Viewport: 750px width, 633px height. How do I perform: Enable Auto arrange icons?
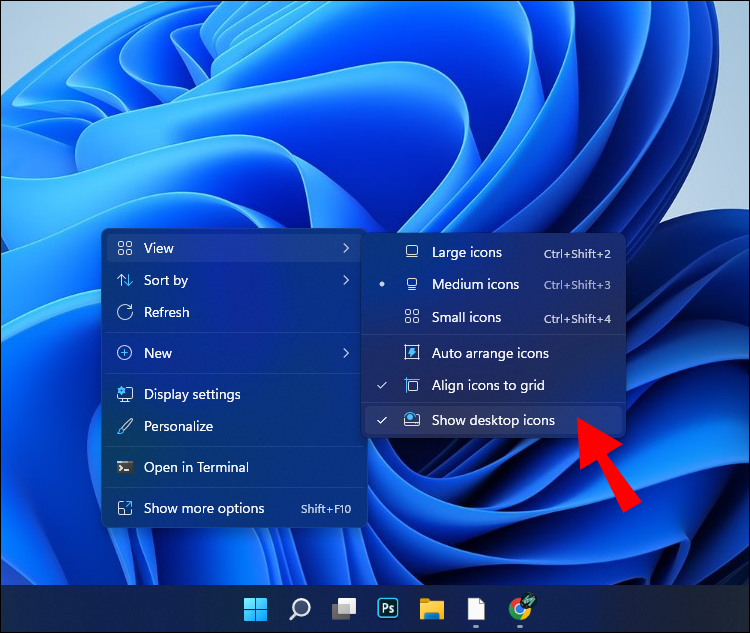[490, 353]
